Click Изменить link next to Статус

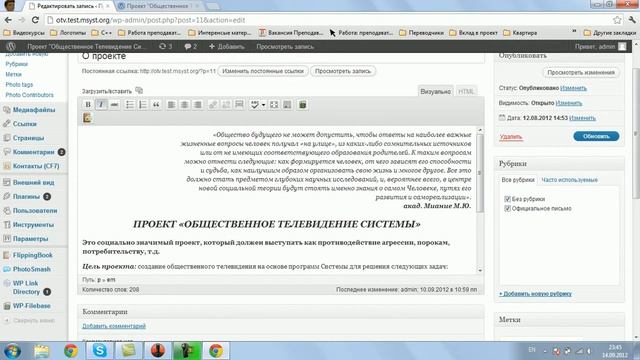coord(573,88)
